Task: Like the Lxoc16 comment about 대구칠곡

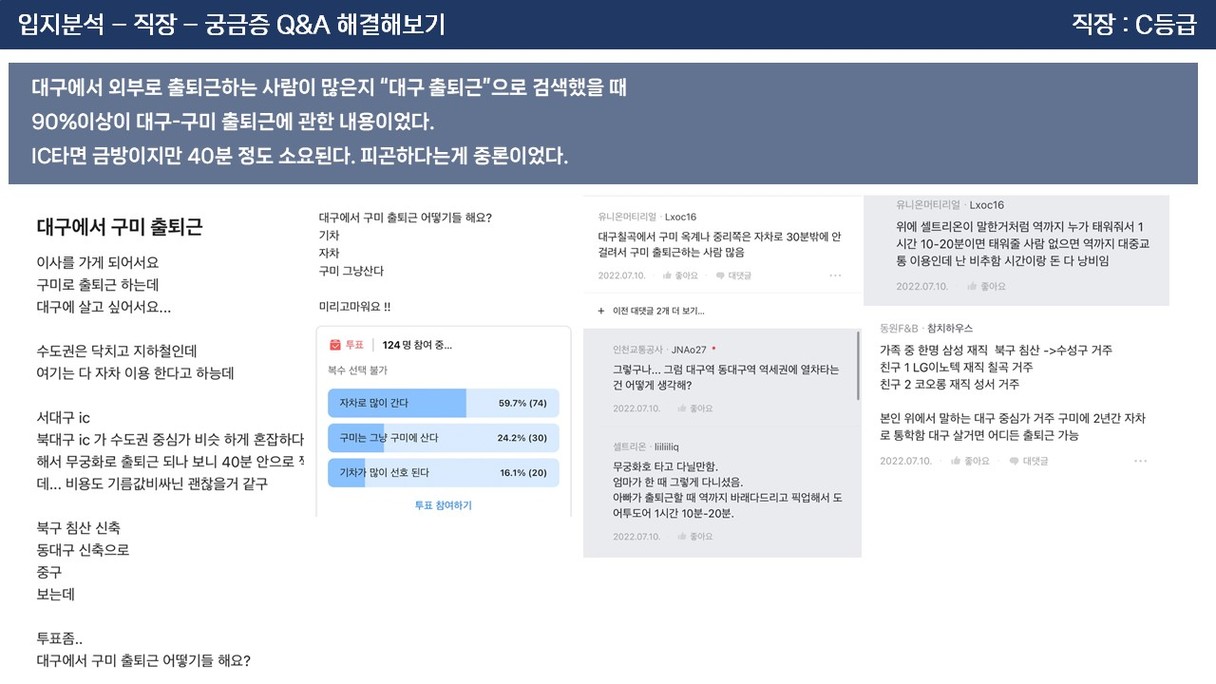Action: 686,275
